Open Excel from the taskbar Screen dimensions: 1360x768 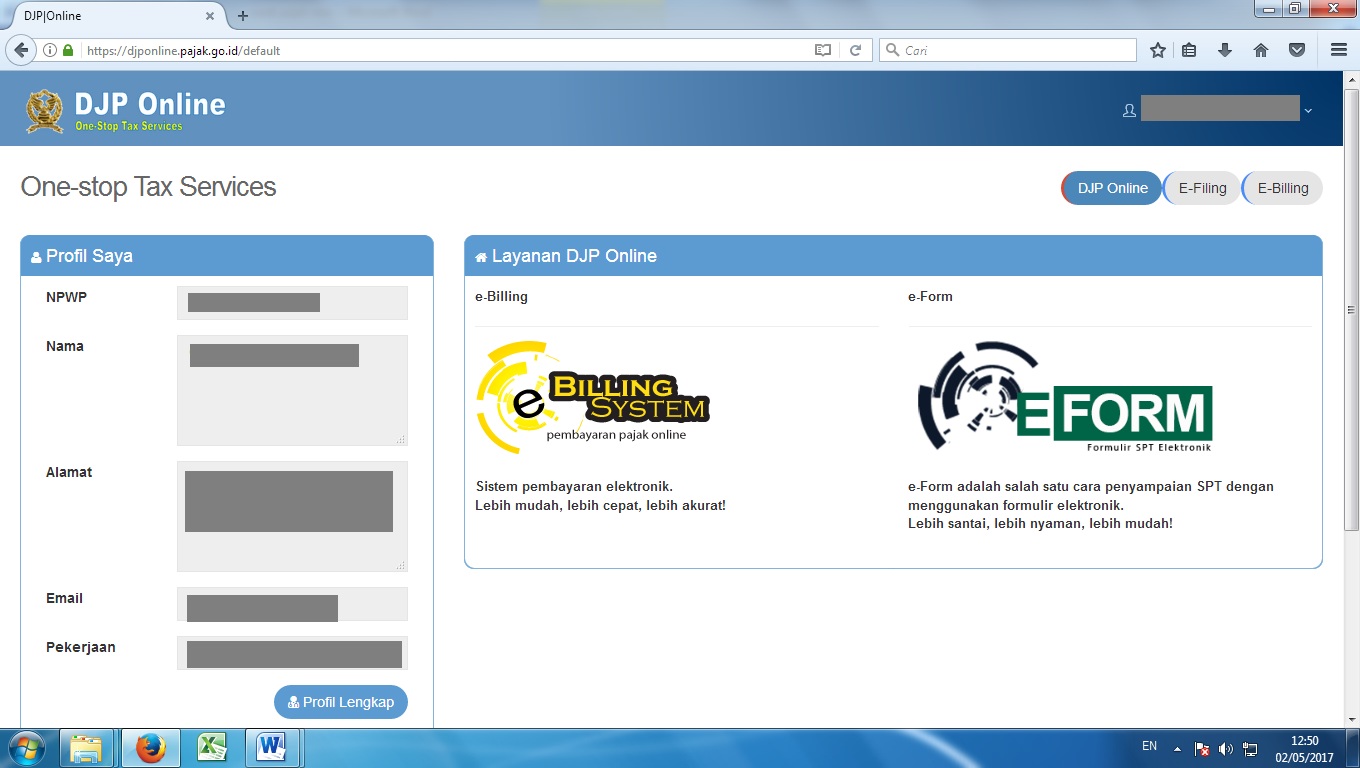point(211,748)
